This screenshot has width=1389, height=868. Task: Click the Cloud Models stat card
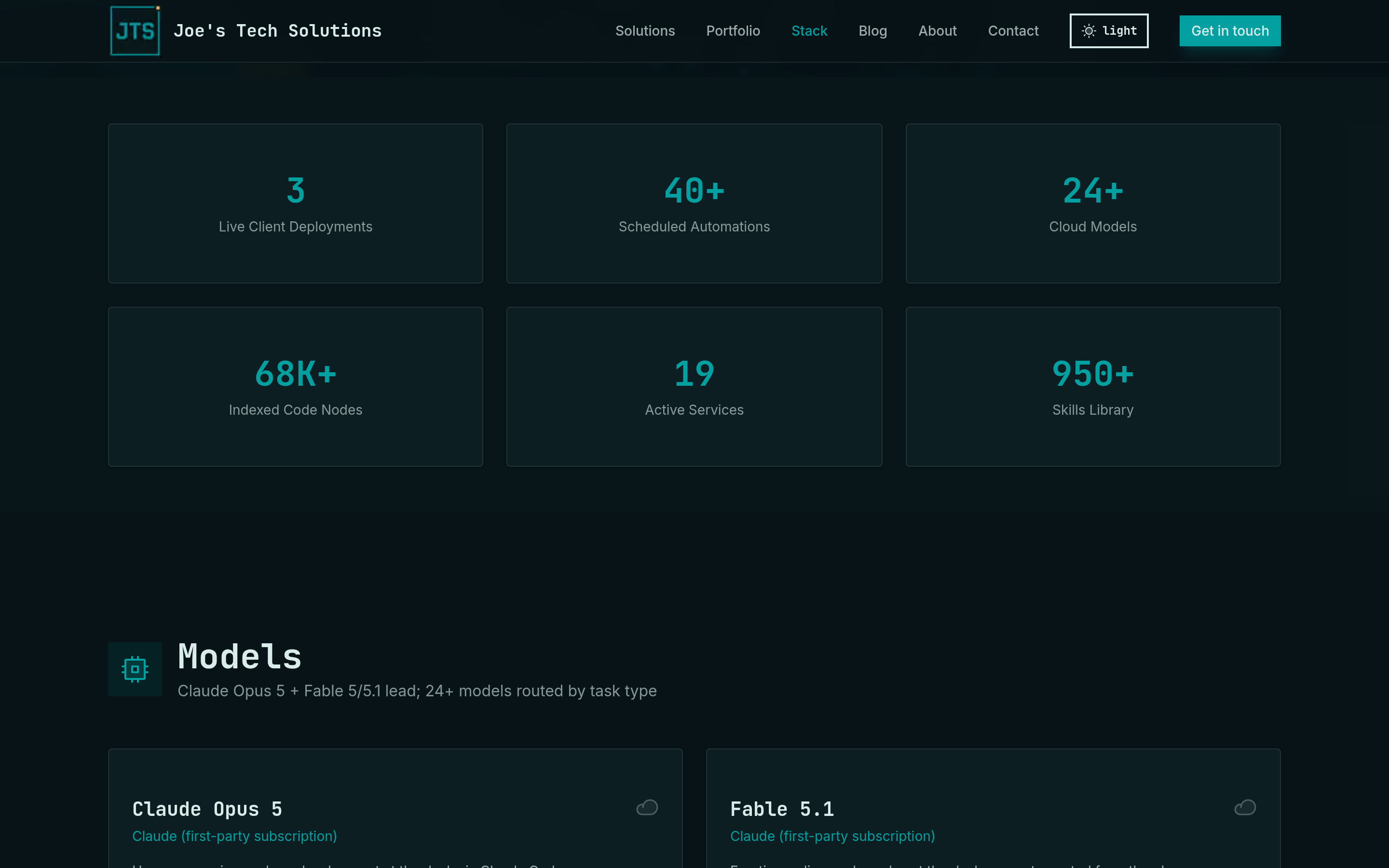pyautogui.click(x=1093, y=203)
